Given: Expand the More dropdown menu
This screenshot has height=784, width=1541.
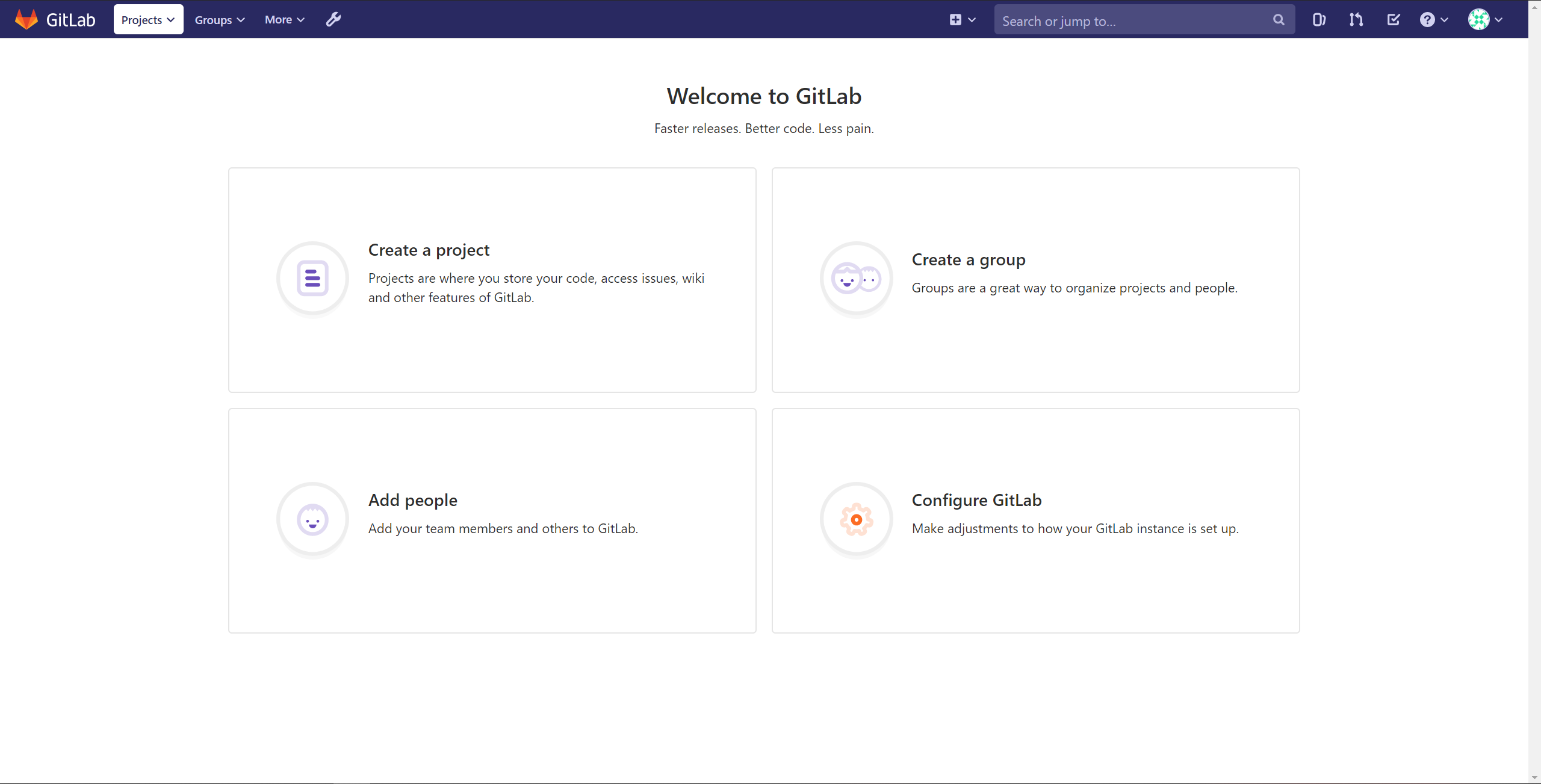Looking at the screenshot, I should click(285, 19).
